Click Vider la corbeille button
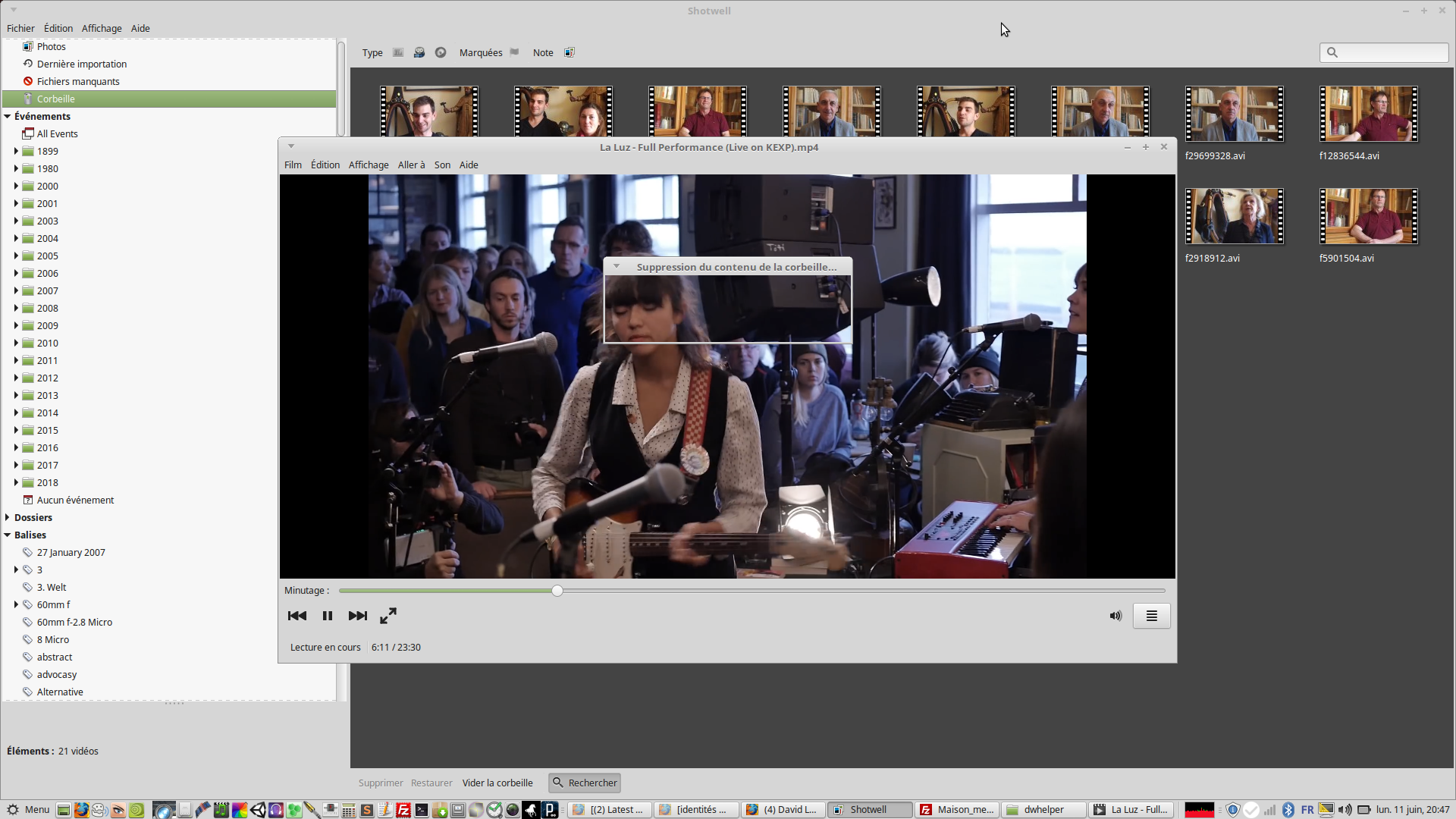 point(497,783)
